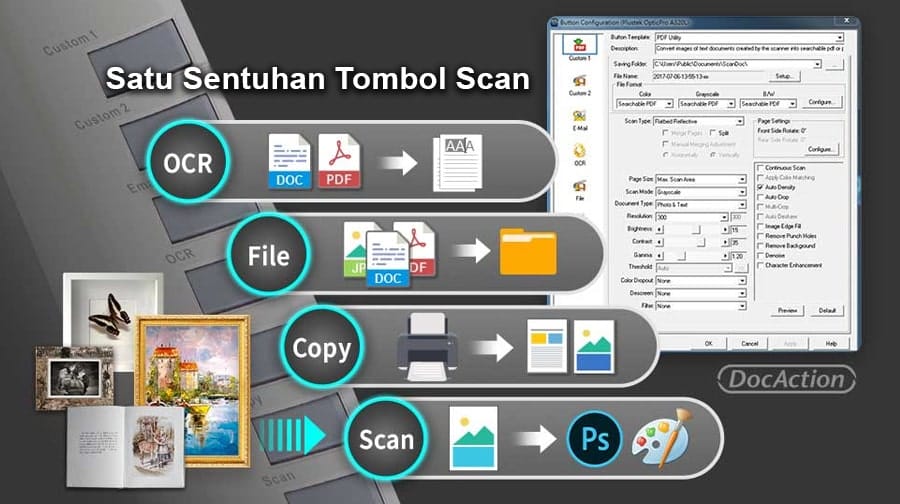Click the round Scan badge in the infographic
This screenshot has height=504, width=900.
(386, 439)
